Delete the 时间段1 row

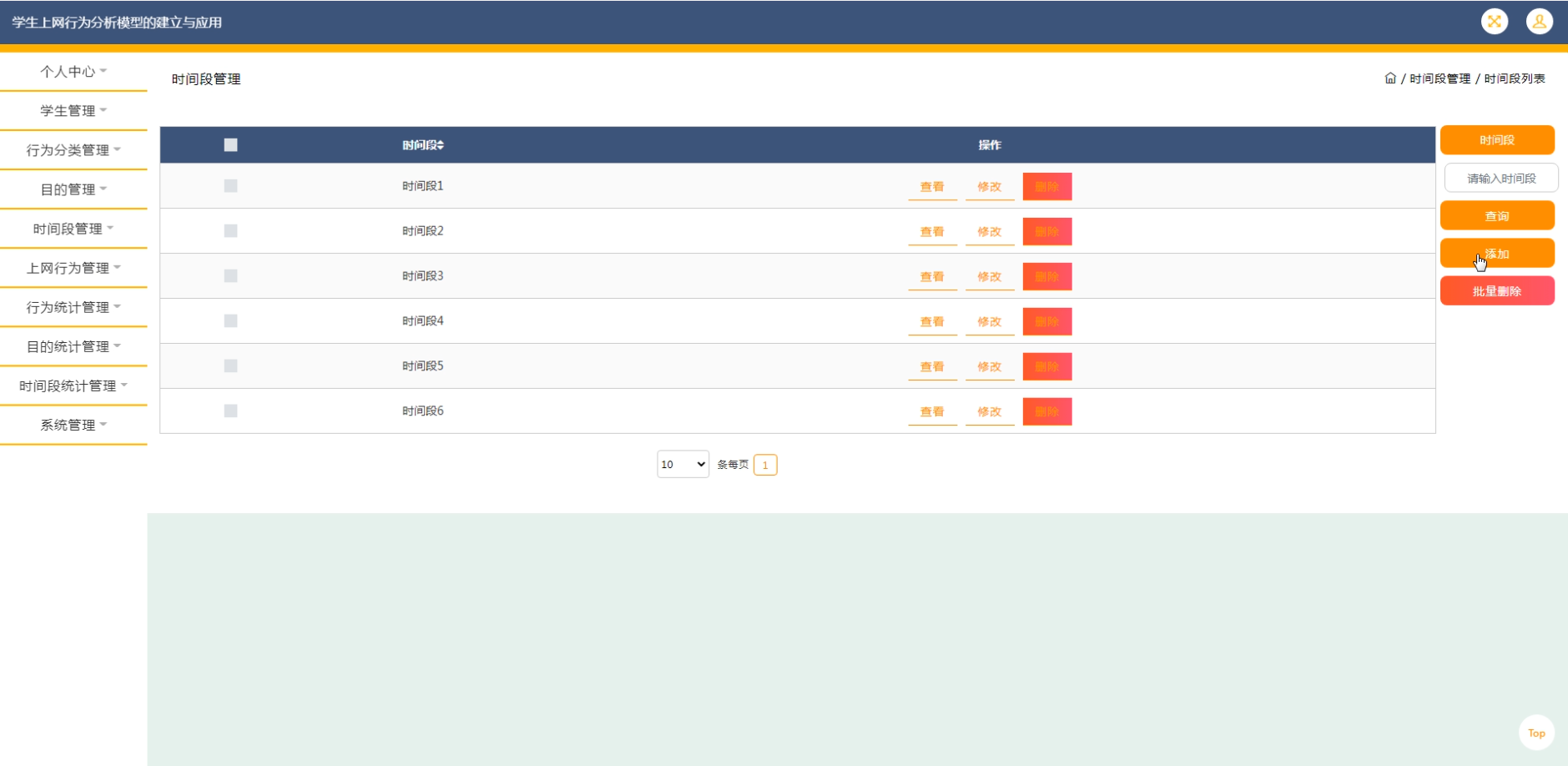[1047, 187]
